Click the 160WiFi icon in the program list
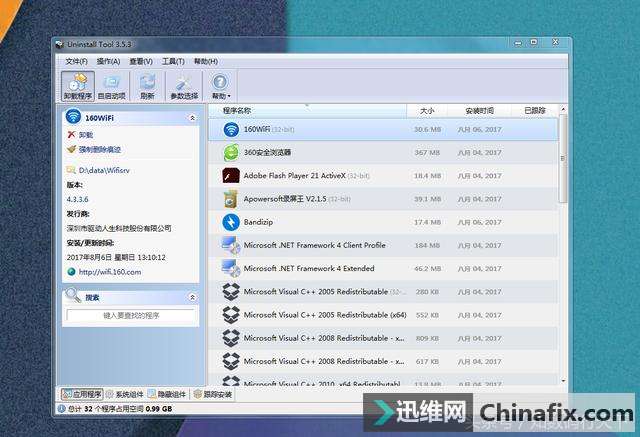 click(x=231, y=129)
